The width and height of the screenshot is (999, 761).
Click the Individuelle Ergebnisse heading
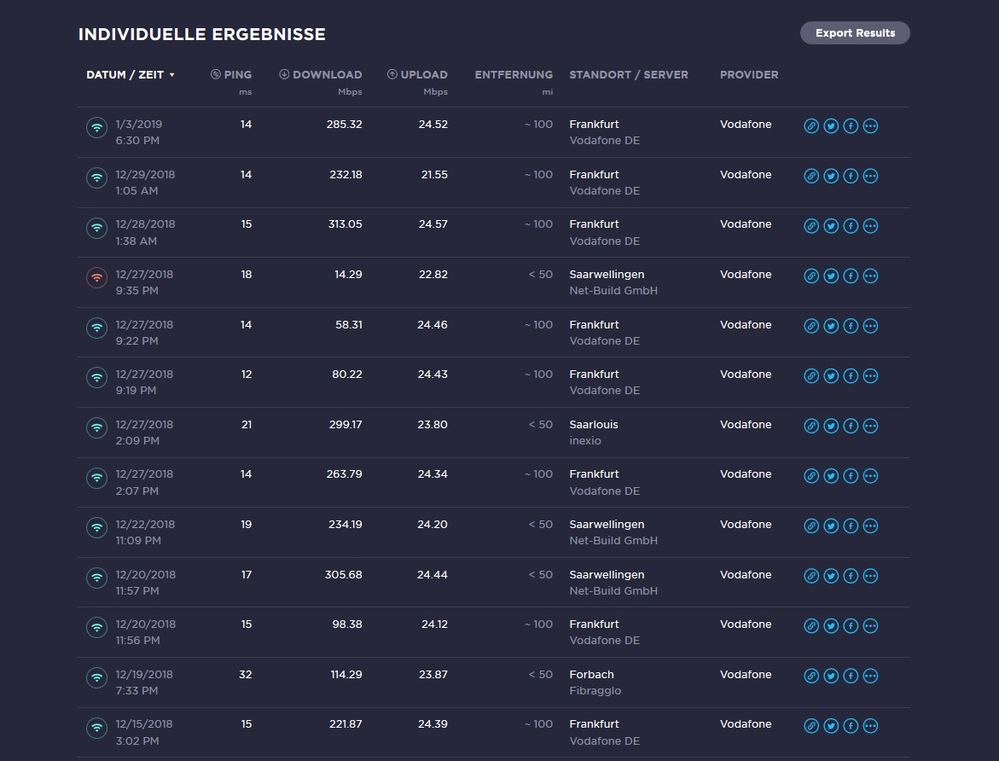[201, 34]
